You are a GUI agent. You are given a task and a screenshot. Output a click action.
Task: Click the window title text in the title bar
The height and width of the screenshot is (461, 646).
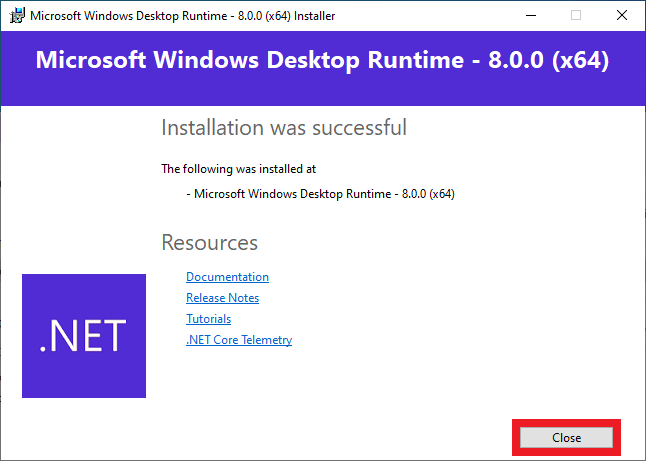click(x=182, y=16)
